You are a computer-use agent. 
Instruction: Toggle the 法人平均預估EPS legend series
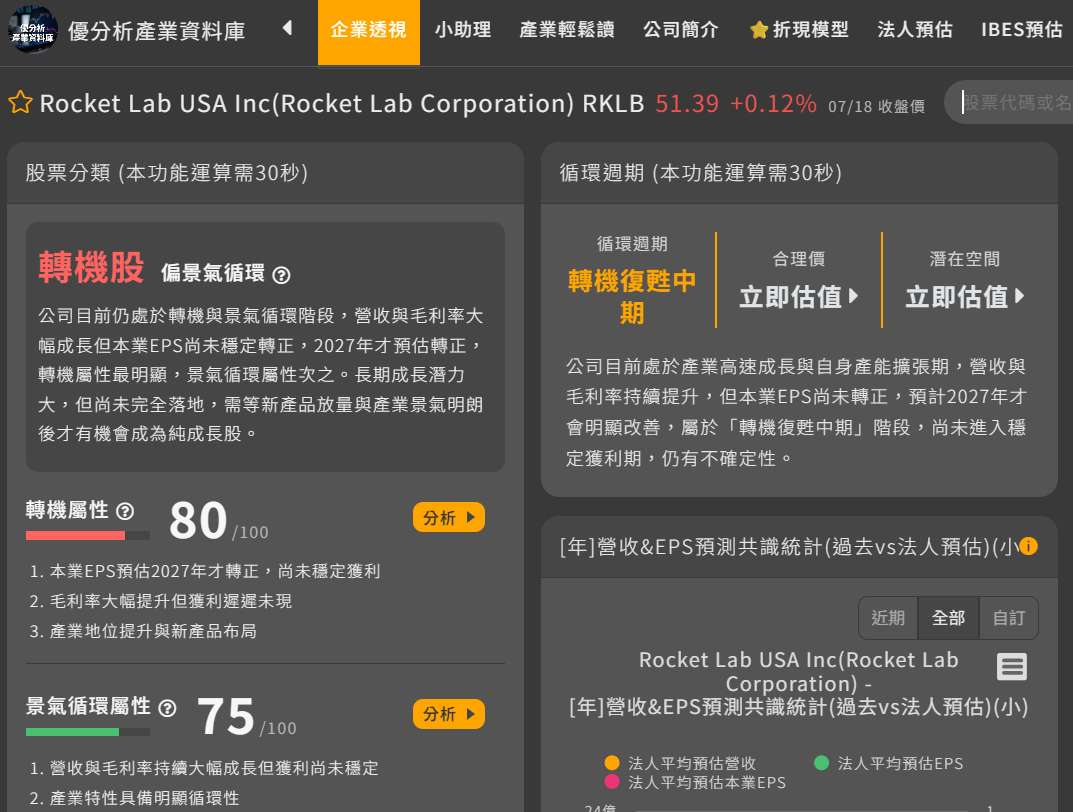point(889,763)
